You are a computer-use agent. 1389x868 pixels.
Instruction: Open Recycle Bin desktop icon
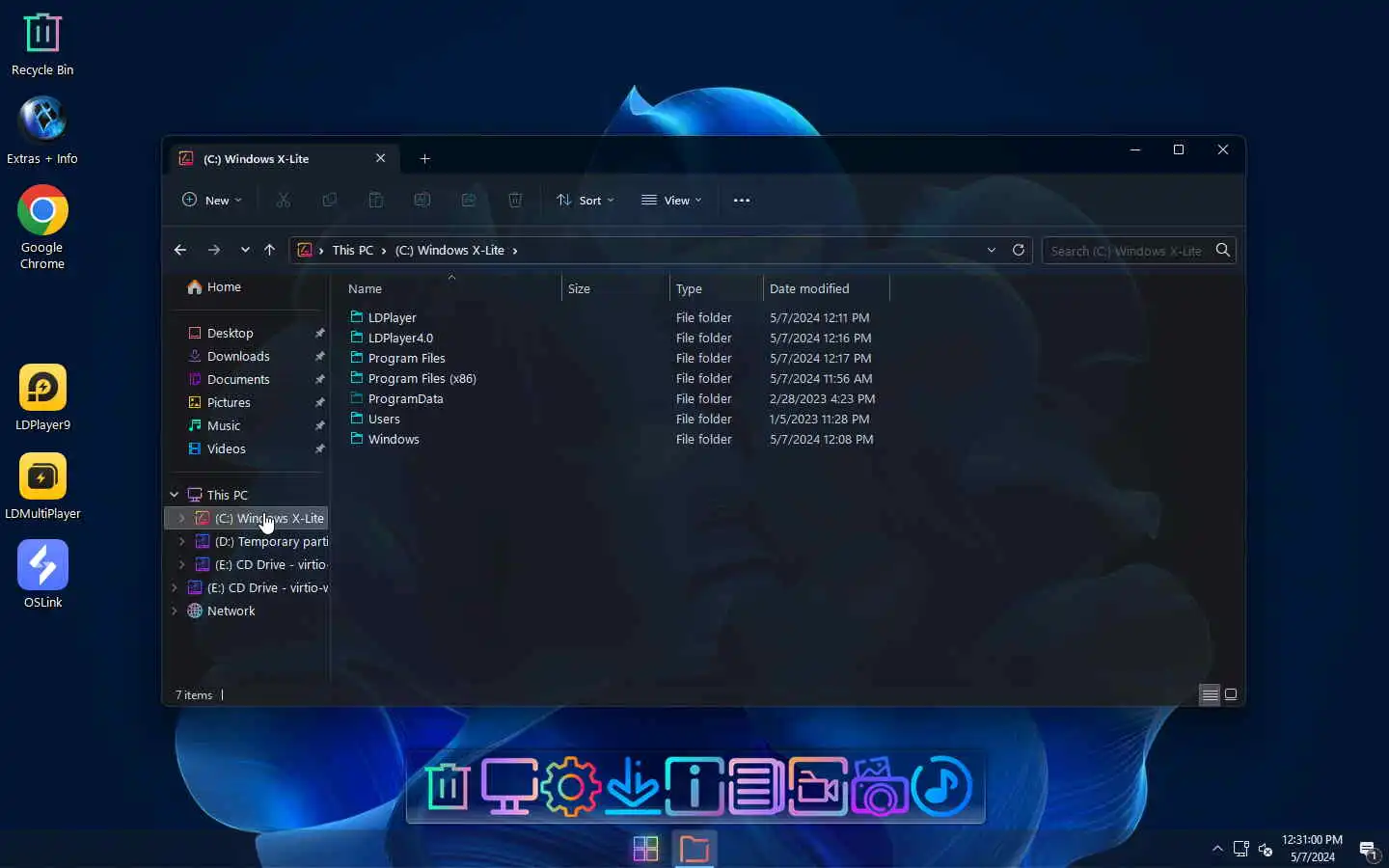[42, 44]
